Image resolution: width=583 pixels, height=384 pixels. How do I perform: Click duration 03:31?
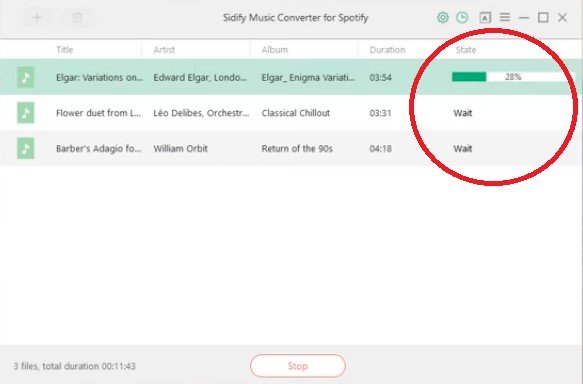[380, 113]
